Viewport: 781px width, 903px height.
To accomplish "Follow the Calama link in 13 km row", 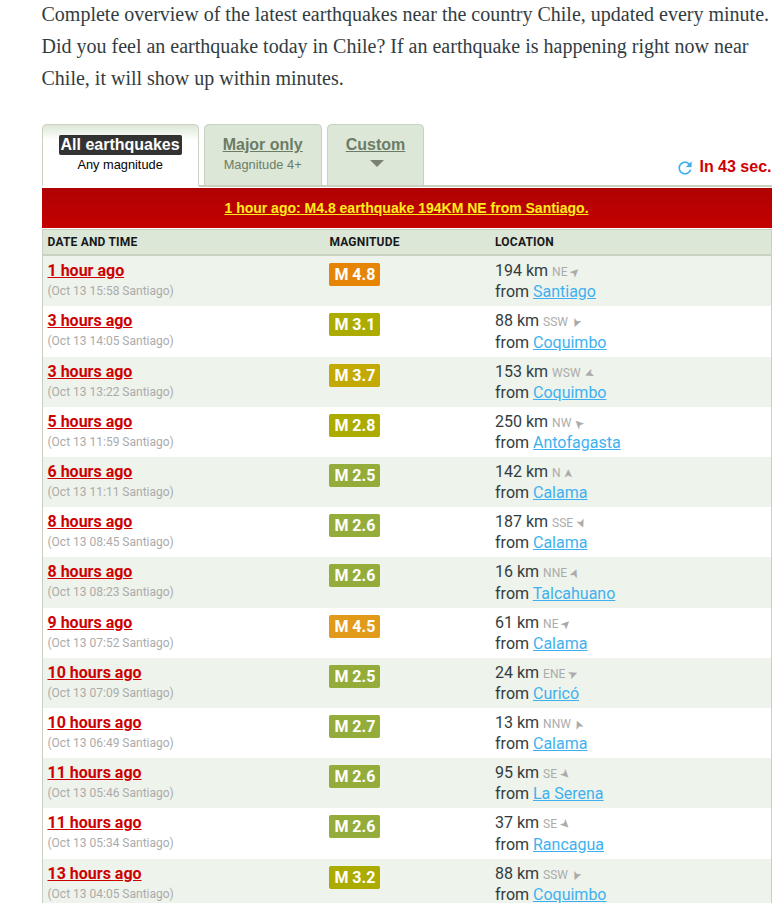I will click(560, 744).
